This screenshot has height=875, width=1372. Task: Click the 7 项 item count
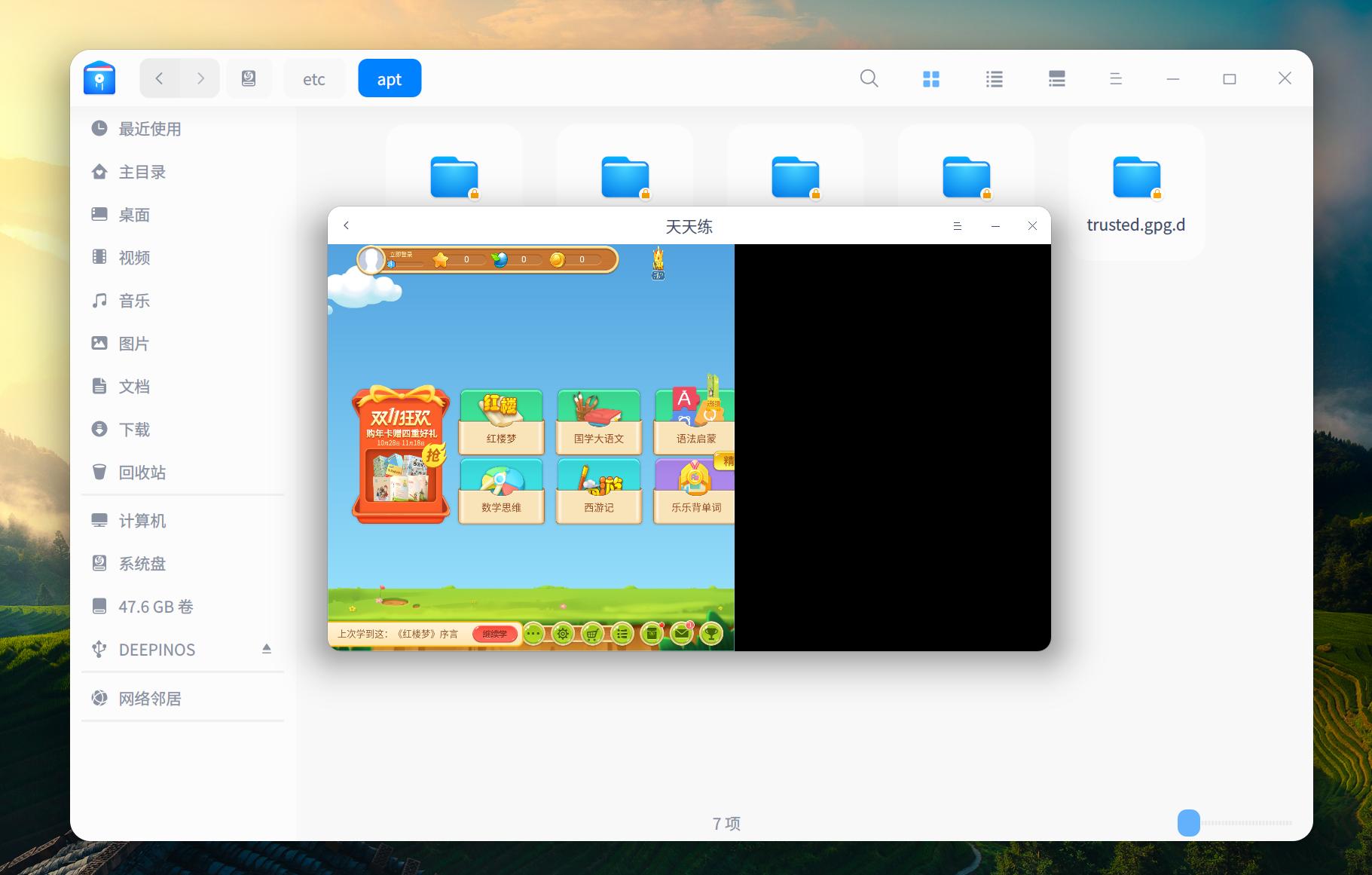click(x=726, y=824)
